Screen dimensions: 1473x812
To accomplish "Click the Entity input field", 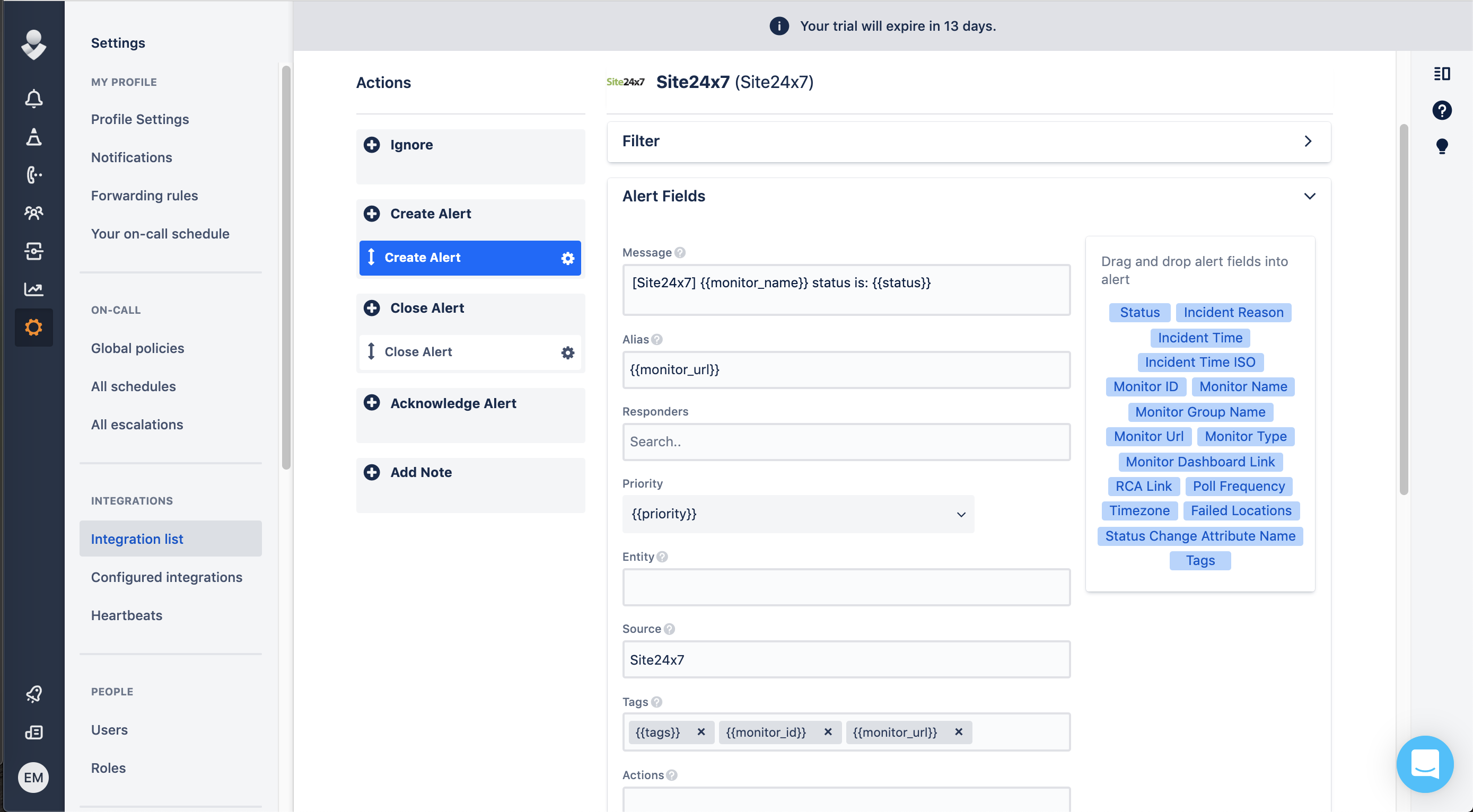I will (846, 587).
